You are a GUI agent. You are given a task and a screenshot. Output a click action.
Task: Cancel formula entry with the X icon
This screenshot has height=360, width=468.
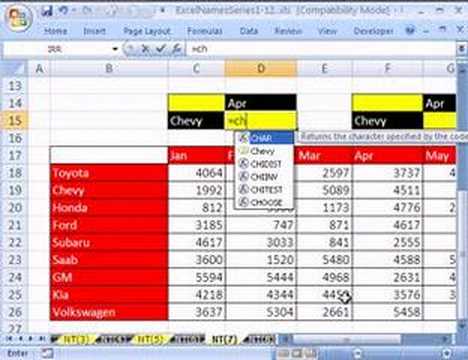click(x=145, y=49)
